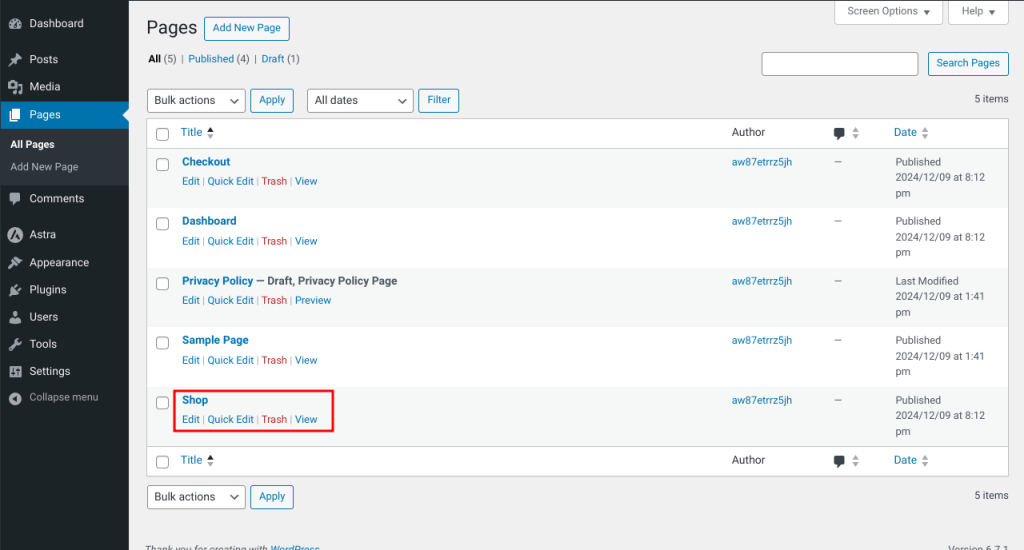Viewport: 1024px width, 550px height.
Task: Click comments bubble icon in table header
Action: [x=839, y=133]
